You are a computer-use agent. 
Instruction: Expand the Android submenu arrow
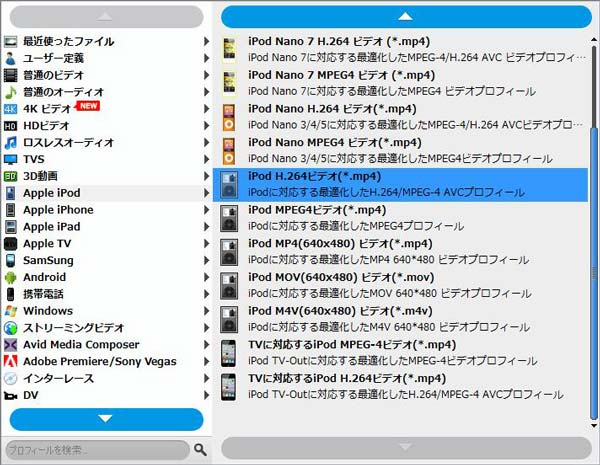point(206,277)
